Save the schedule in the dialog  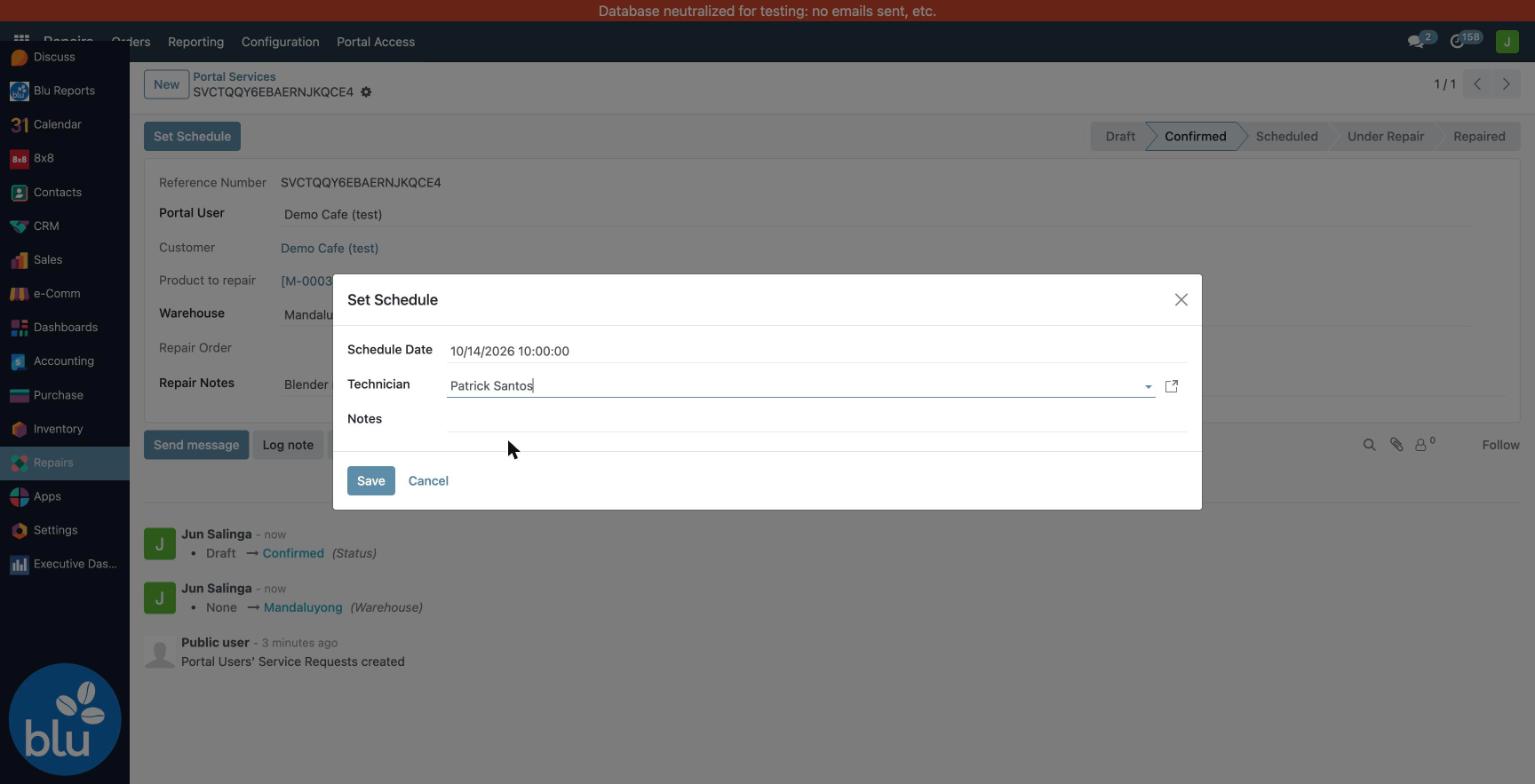pyautogui.click(x=371, y=481)
